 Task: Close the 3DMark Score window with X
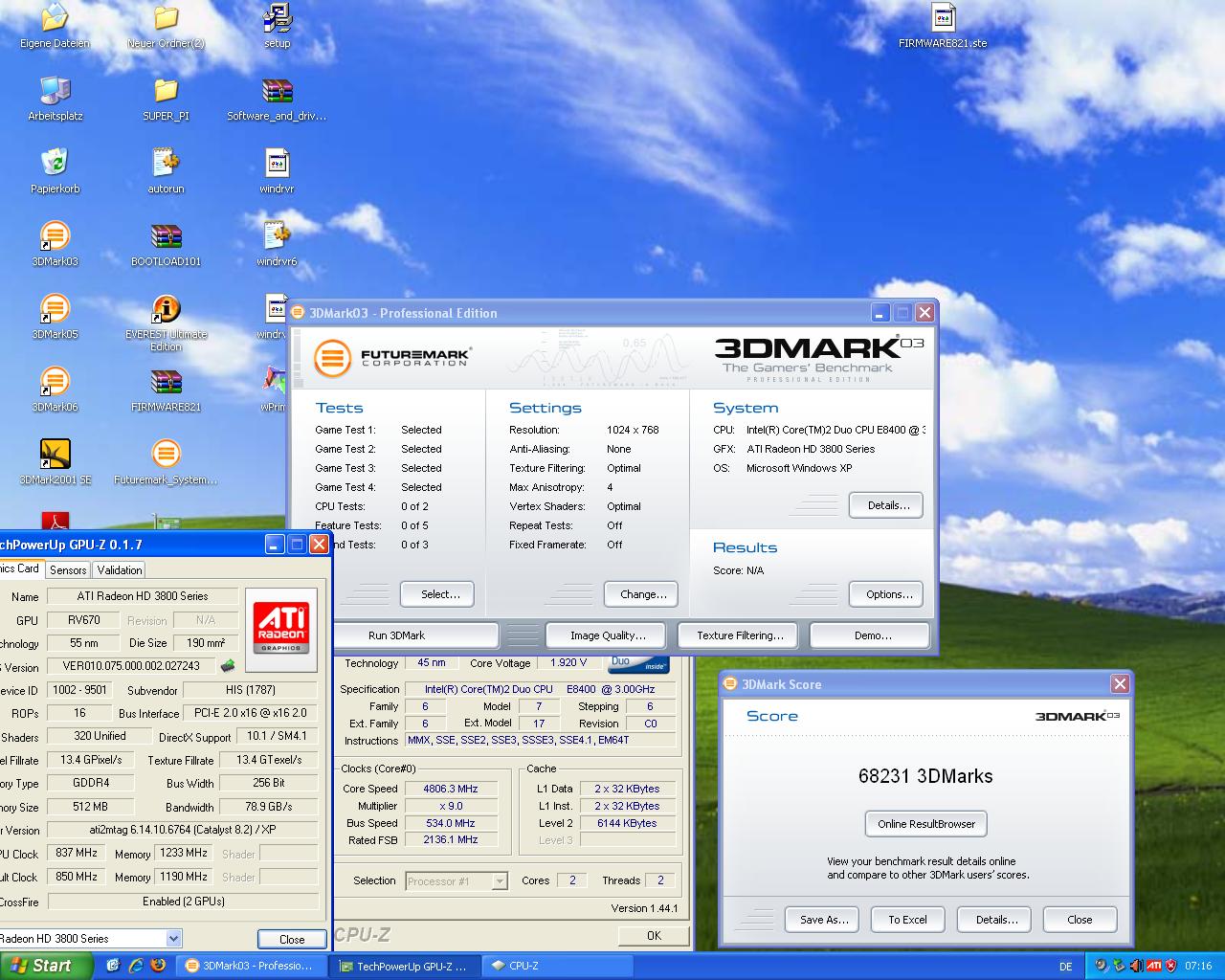click(1119, 684)
